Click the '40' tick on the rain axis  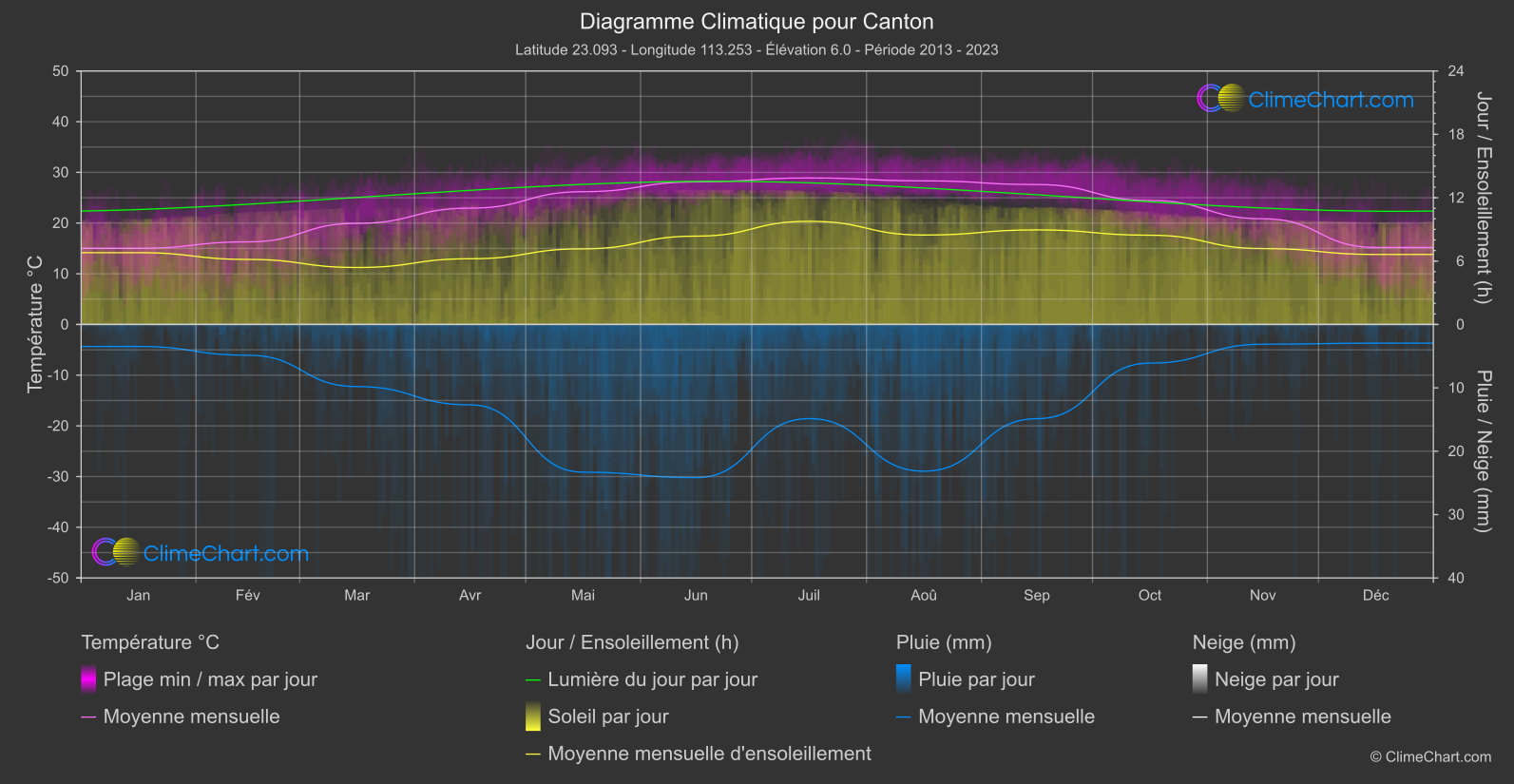coord(1456,578)
